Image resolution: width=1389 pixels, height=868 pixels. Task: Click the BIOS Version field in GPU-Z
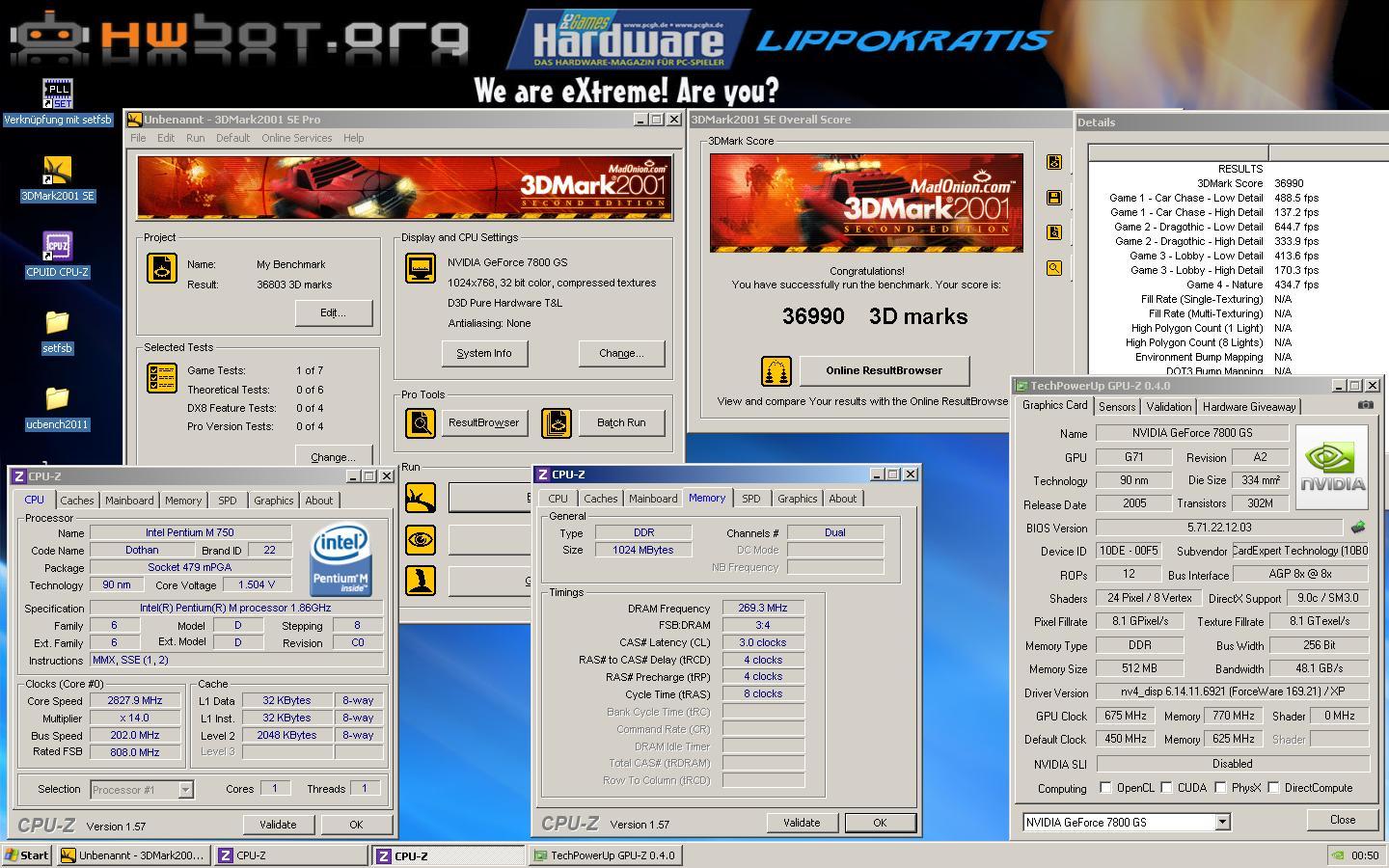coord(1219,528)
